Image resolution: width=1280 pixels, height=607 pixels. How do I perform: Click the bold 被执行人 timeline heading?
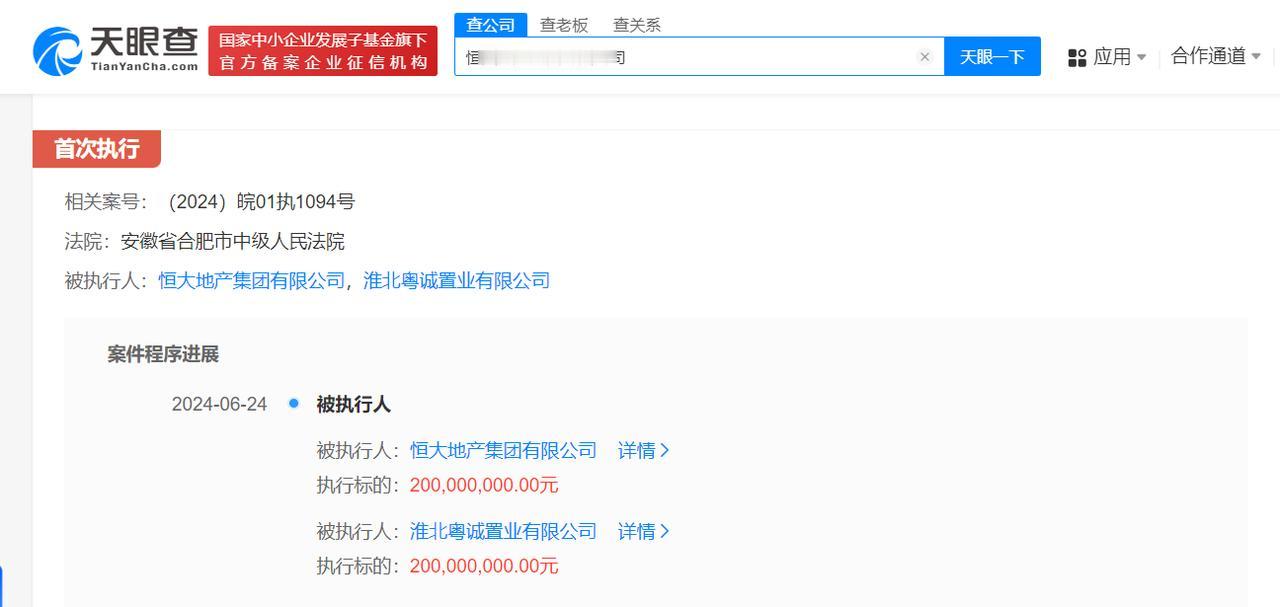coord(353,404)
